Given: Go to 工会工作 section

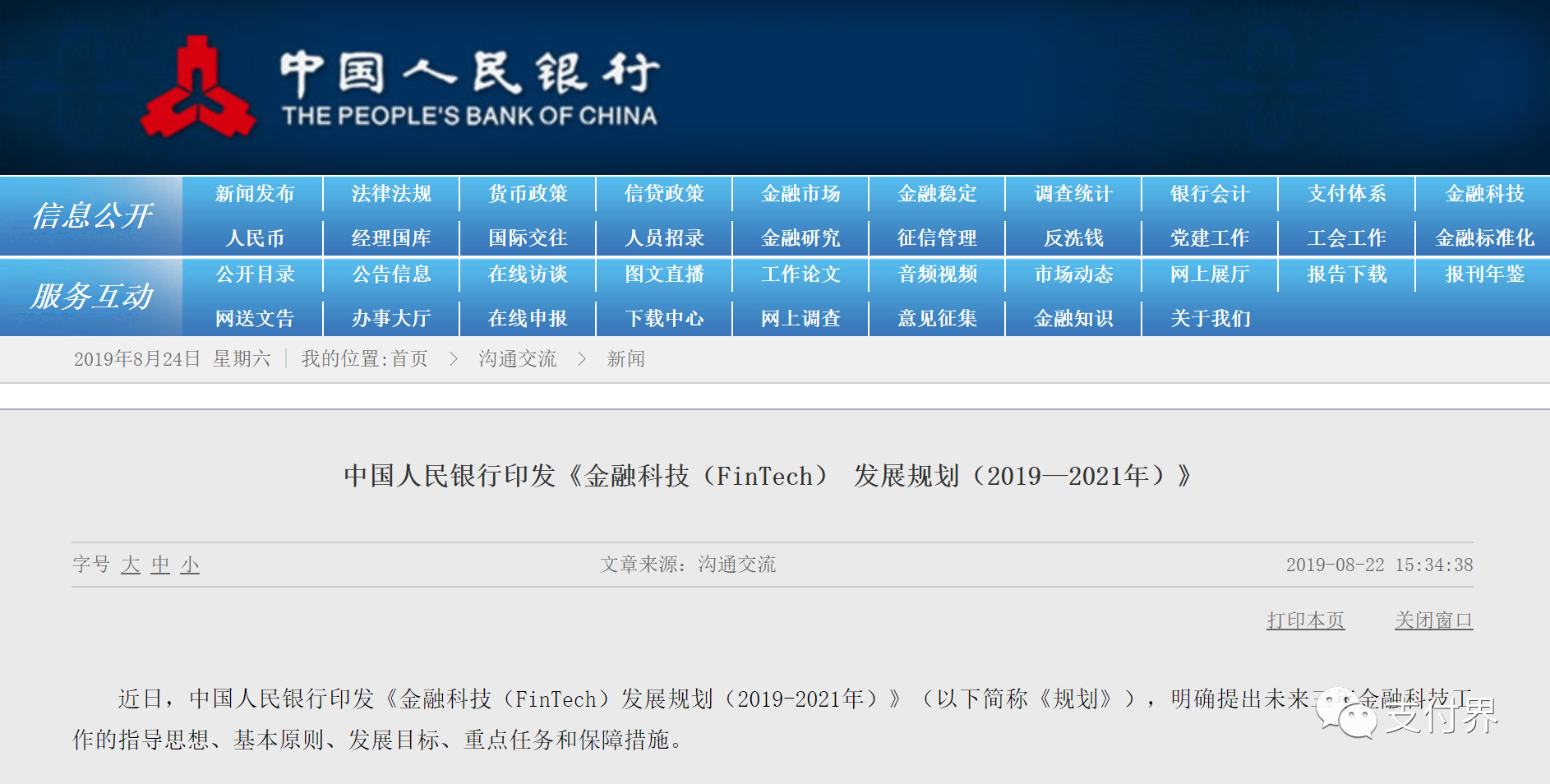Looking at the screenshot, I should [x=1346, y=238].
